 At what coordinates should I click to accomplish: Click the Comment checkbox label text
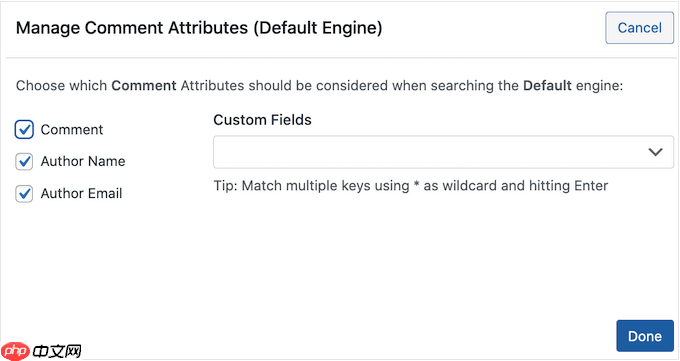(72, 129)
